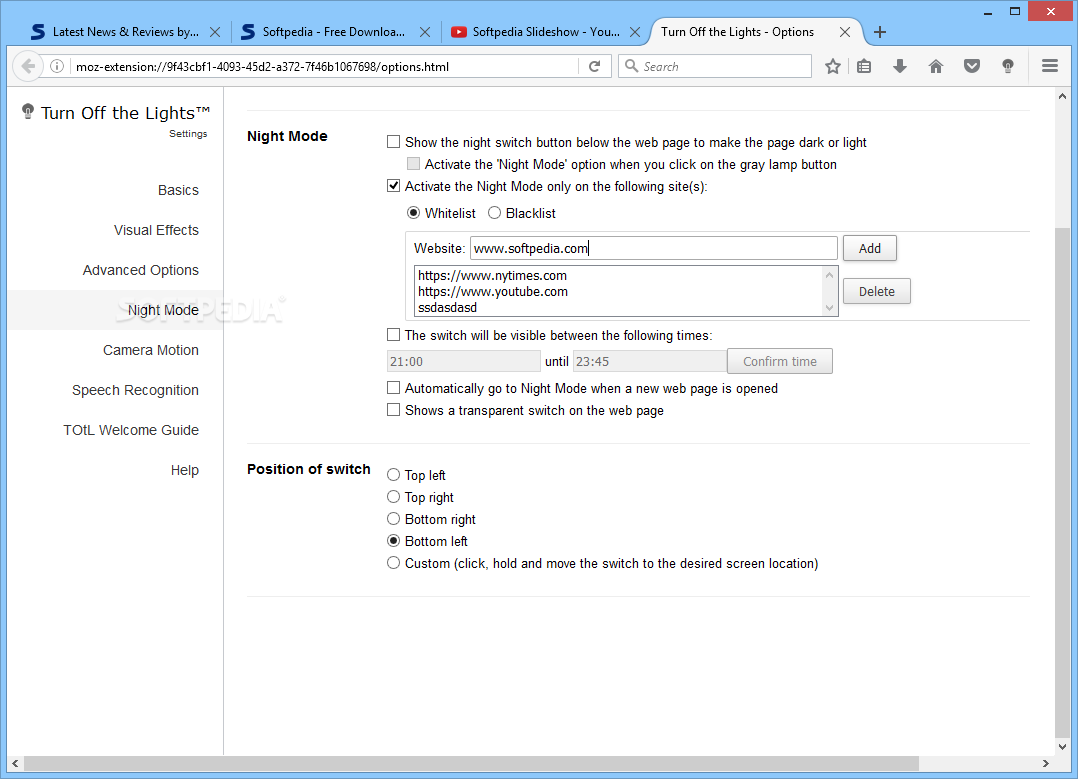The width and height of the screenshot is (1078, 779).
Task: Close the Softpedia Free Download tab
Action: (x=425, y=32)
